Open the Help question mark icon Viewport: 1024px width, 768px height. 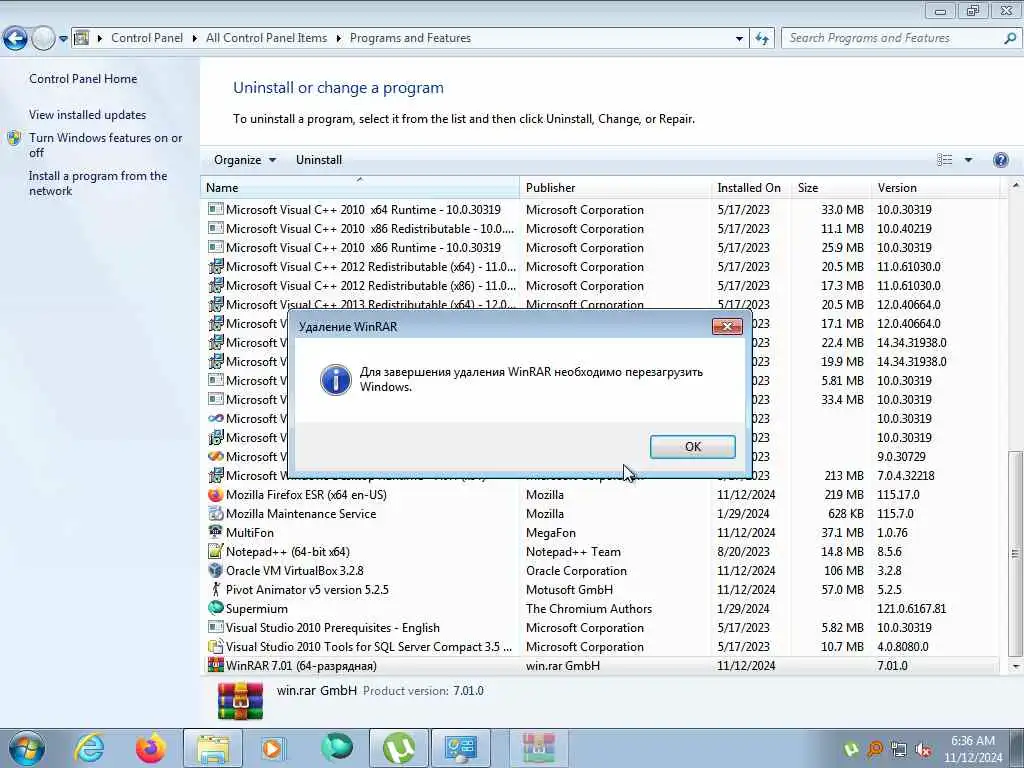click(x=1000, y=160)
